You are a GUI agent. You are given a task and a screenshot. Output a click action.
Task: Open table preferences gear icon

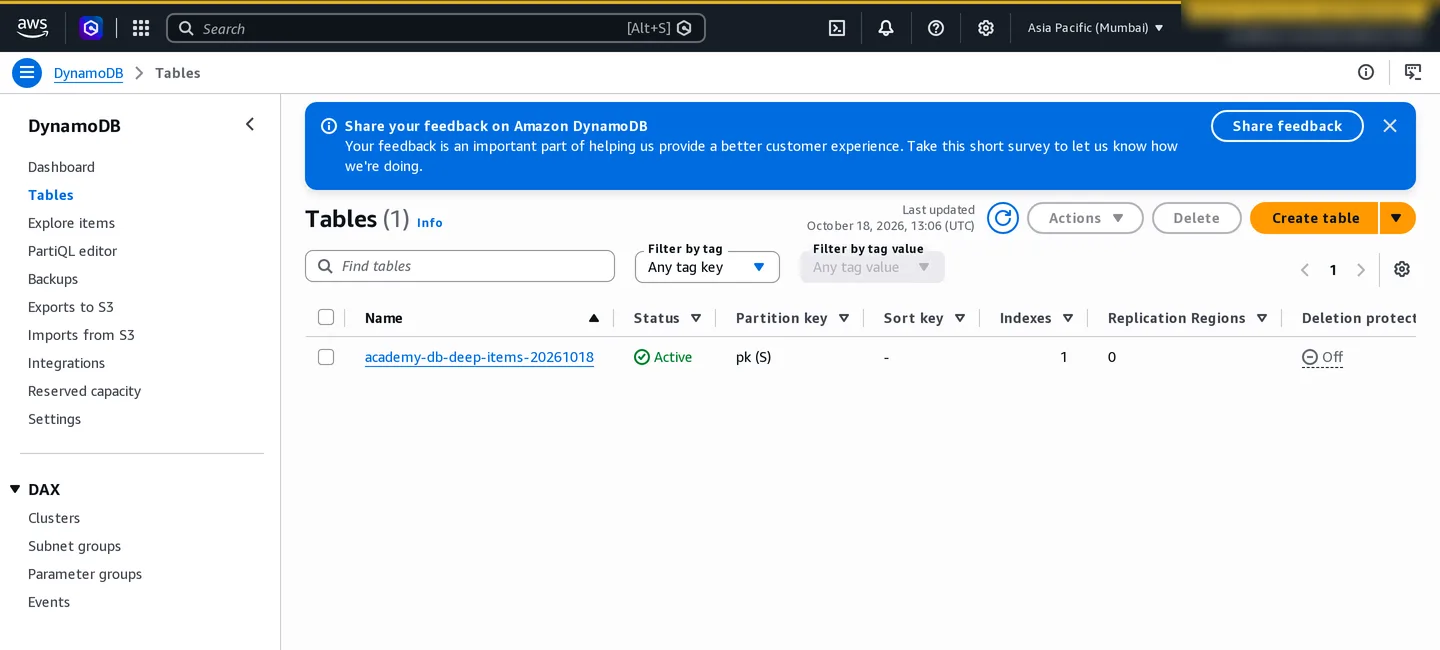(x=1402, y=269)
